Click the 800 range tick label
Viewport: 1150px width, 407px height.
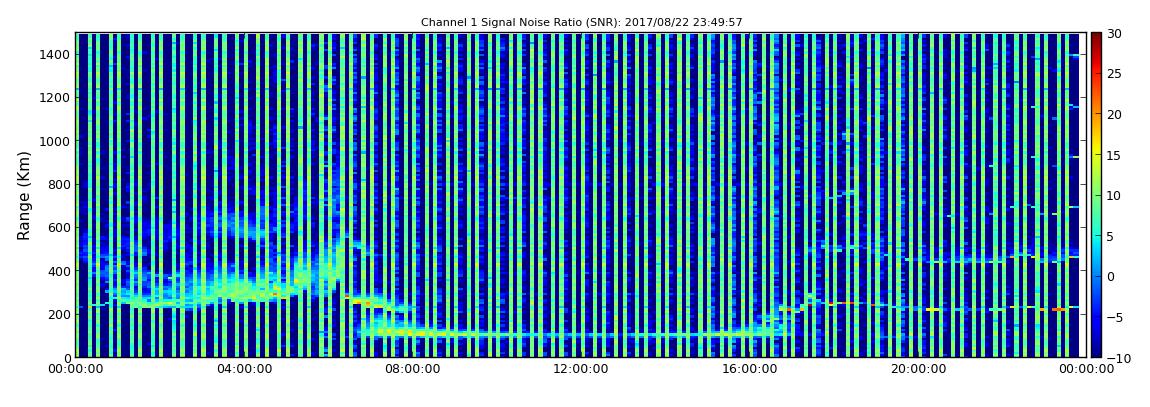pos(59,184)
